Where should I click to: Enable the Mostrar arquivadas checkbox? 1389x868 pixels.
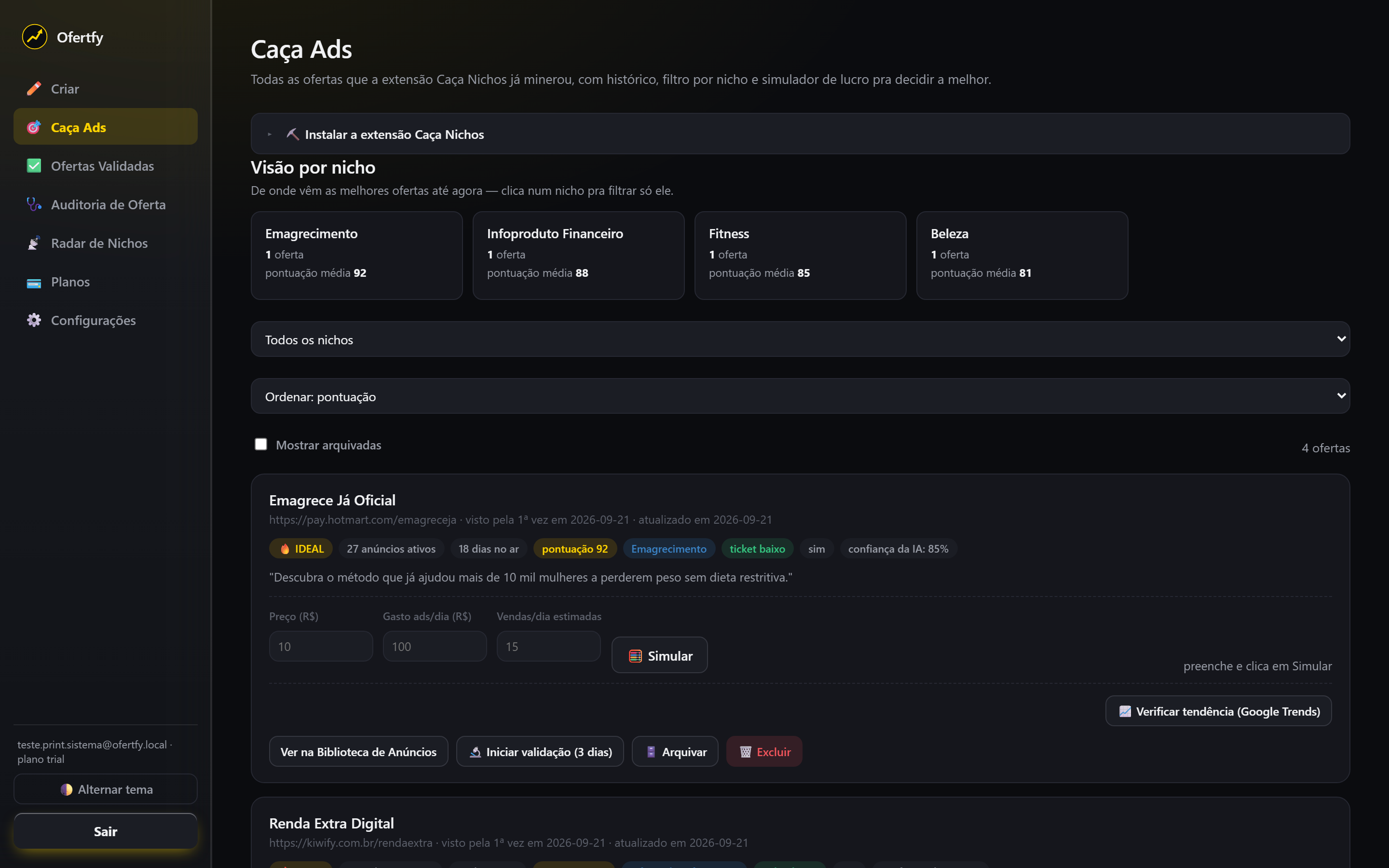tap(260, 444)
